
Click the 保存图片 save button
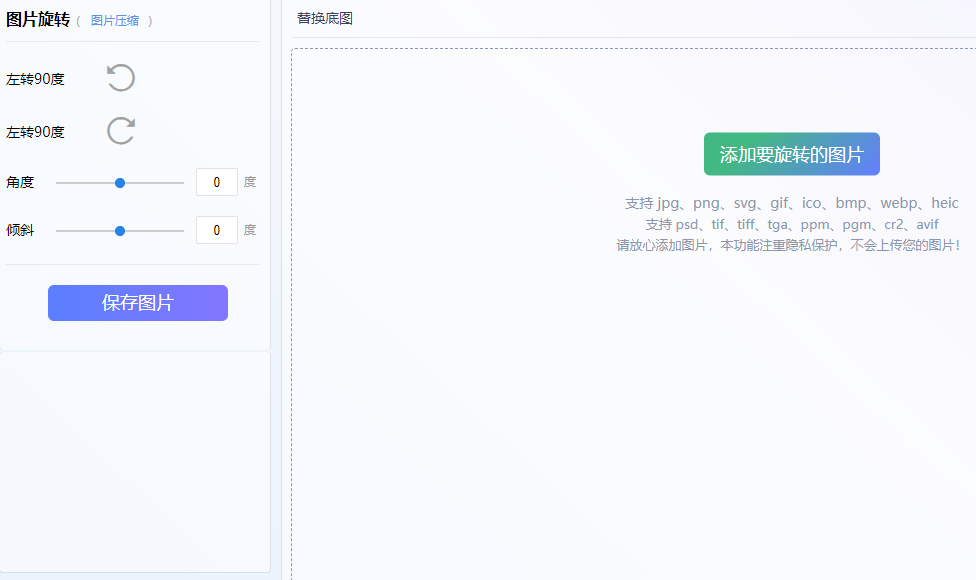tap(137, 302)
